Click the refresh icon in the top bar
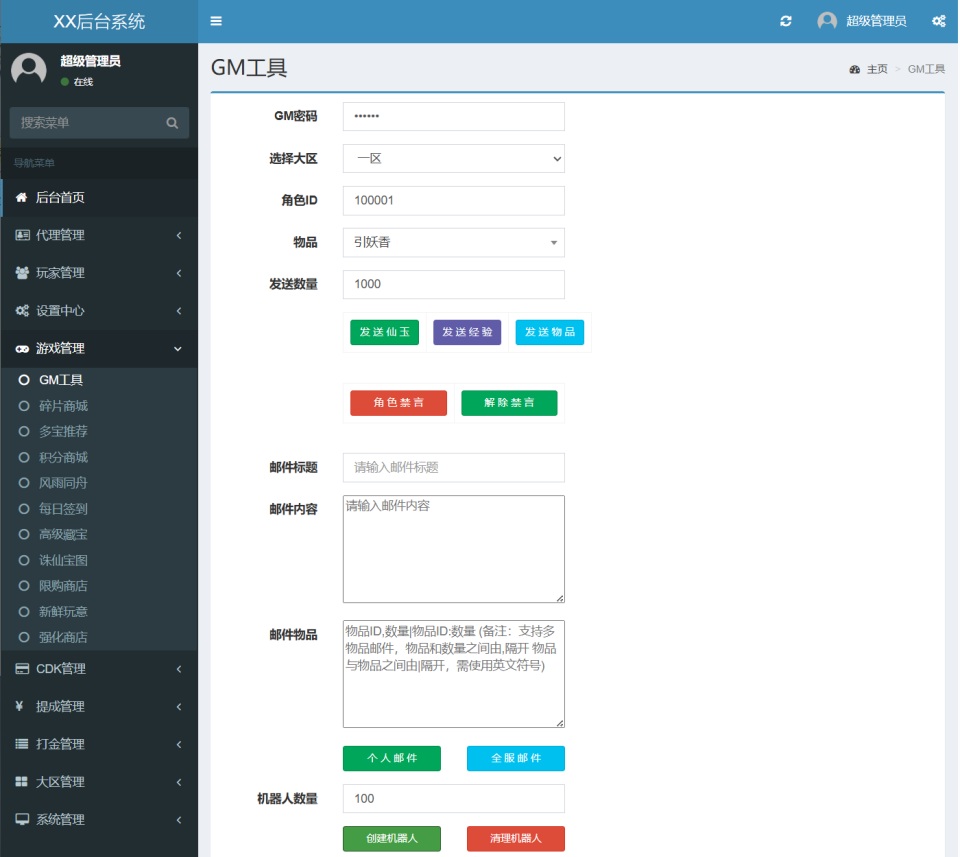The image size is (960, 857). point(786,20)
